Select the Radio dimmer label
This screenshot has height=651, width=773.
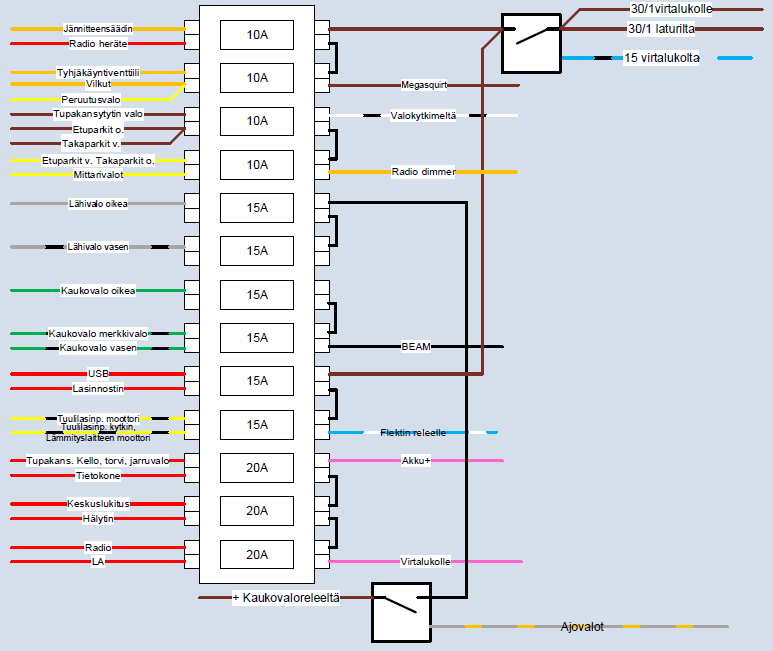[x=423, y=172]
